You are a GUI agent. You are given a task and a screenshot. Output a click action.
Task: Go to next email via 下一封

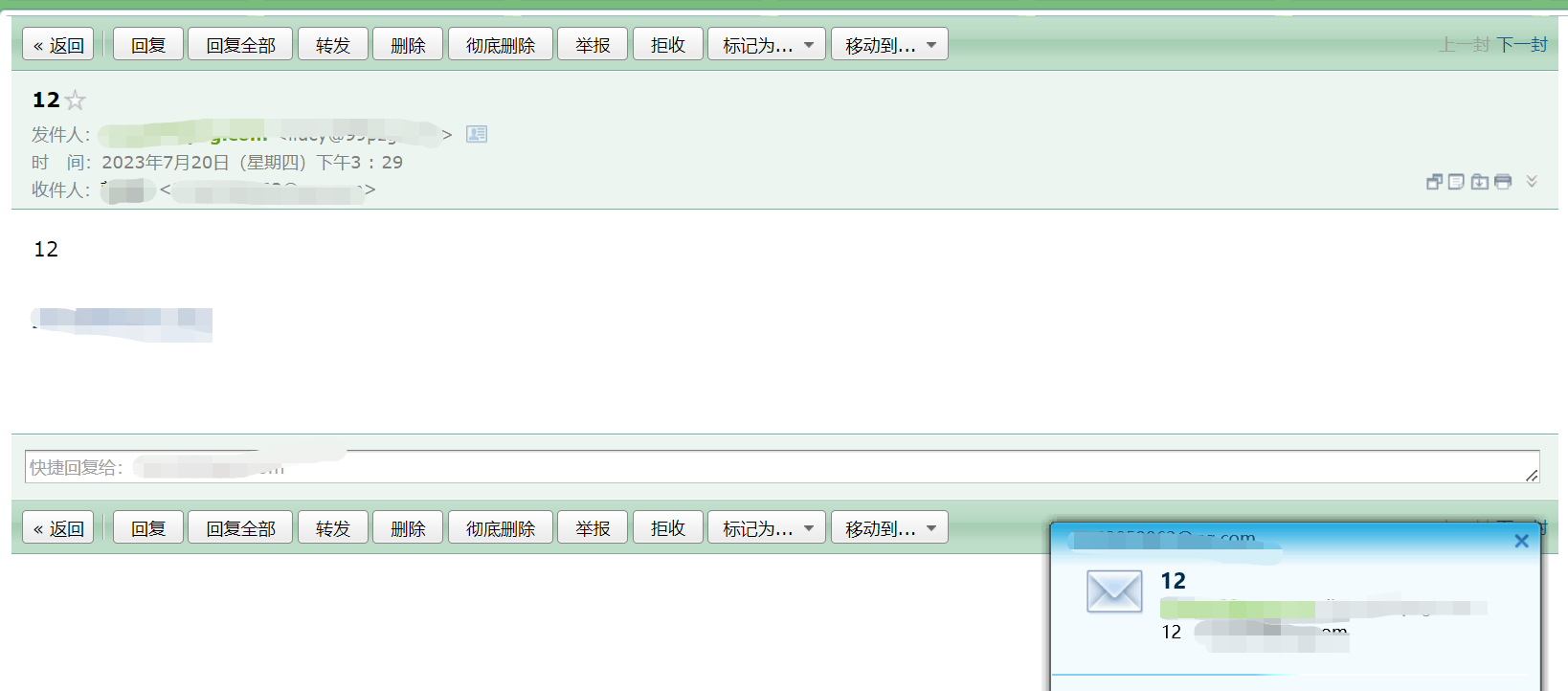(x=1522, y=44)
